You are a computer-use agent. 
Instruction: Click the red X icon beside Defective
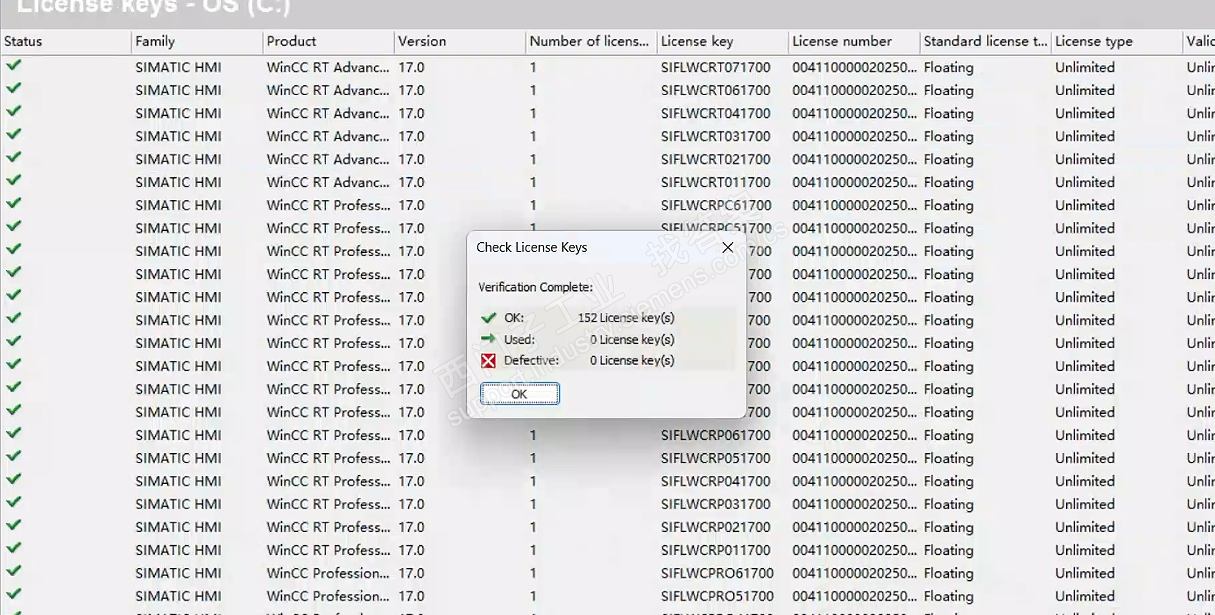[488, 361]
